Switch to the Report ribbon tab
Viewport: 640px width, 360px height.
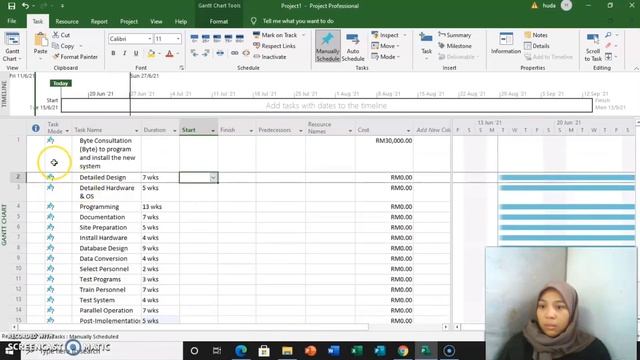click(x=99, y=21)
